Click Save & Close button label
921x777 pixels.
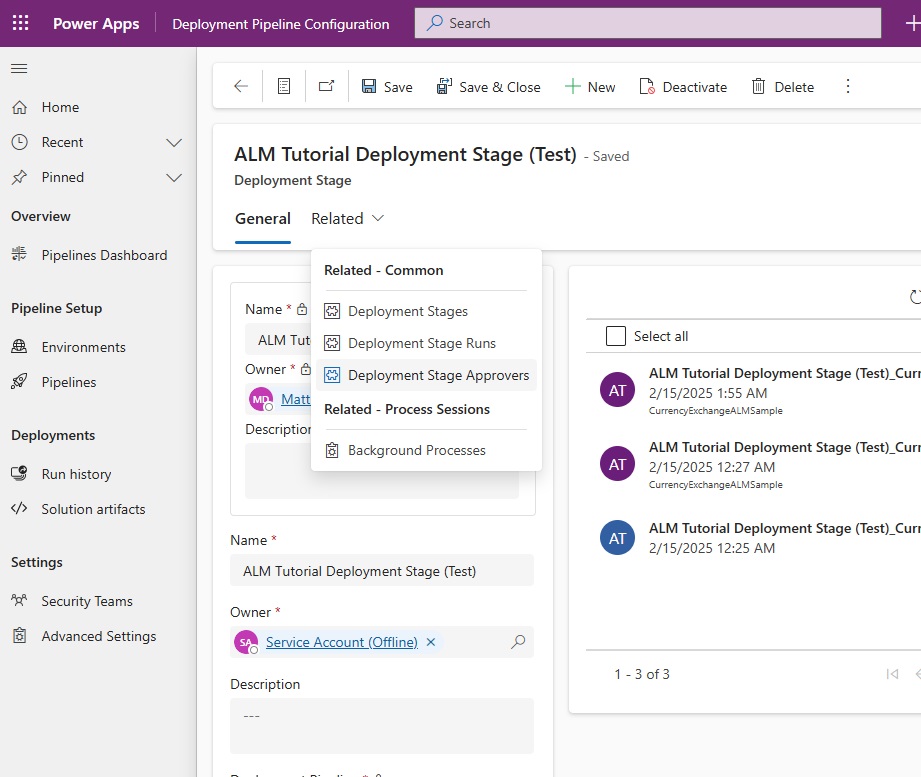click(x=500, y=87)
